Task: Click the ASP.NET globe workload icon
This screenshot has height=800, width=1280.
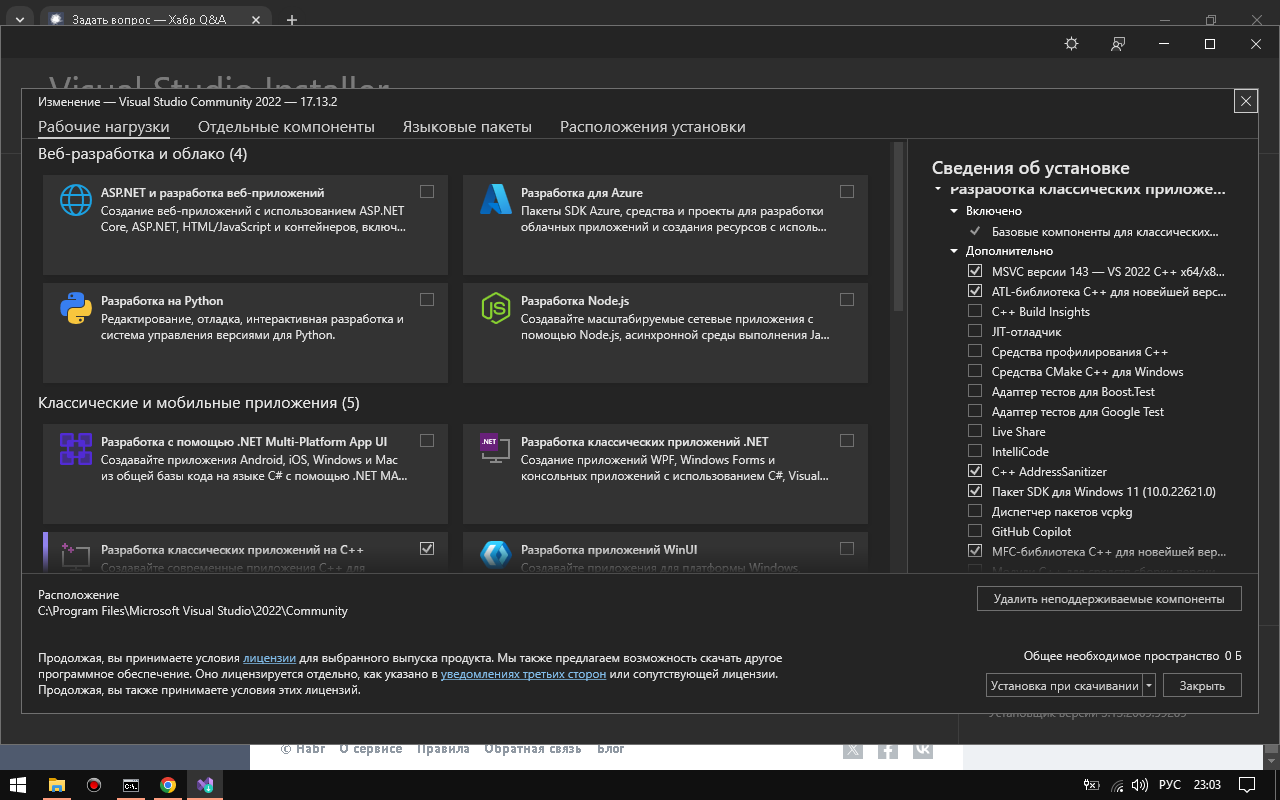Action: 76,200
